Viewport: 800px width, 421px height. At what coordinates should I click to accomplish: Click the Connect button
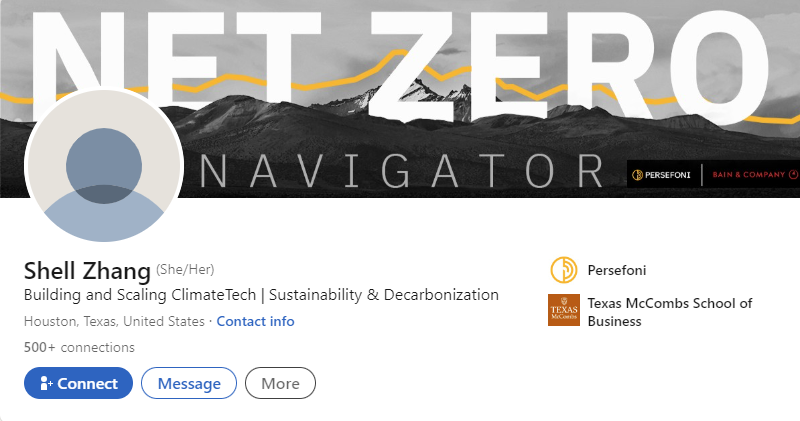point(78,383)
